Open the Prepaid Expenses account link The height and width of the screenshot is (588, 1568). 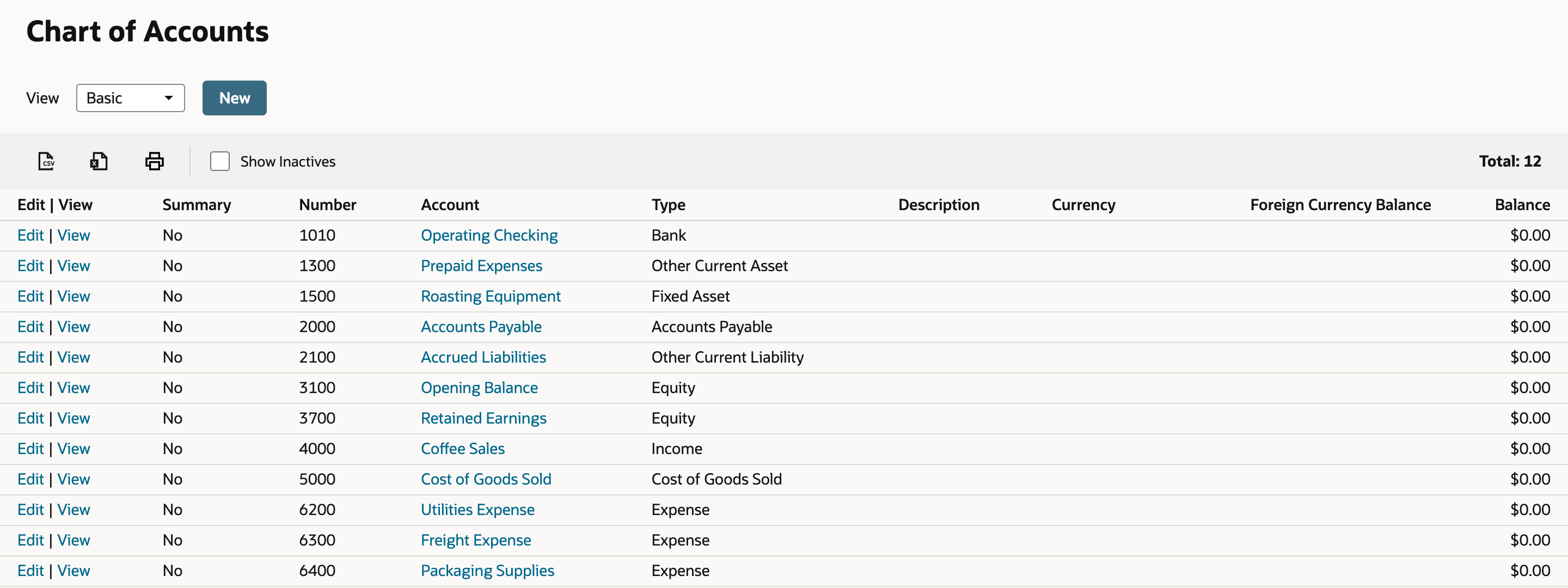click(481, 266)
